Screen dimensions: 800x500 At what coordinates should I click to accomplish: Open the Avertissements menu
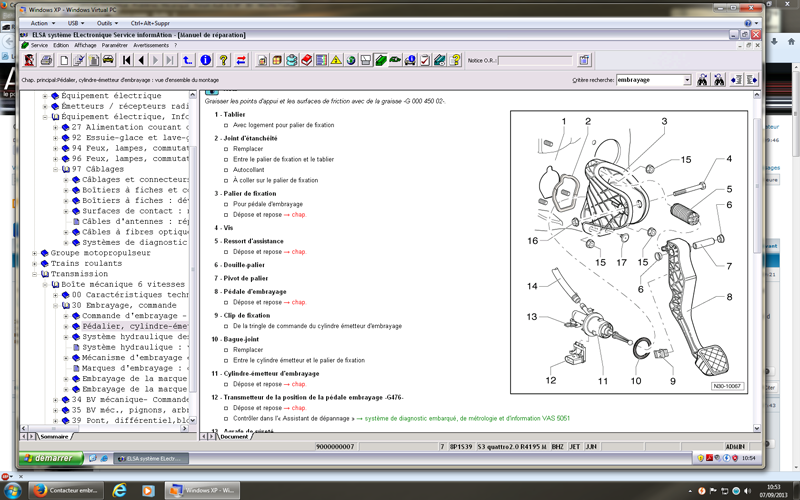click(151, 45)
